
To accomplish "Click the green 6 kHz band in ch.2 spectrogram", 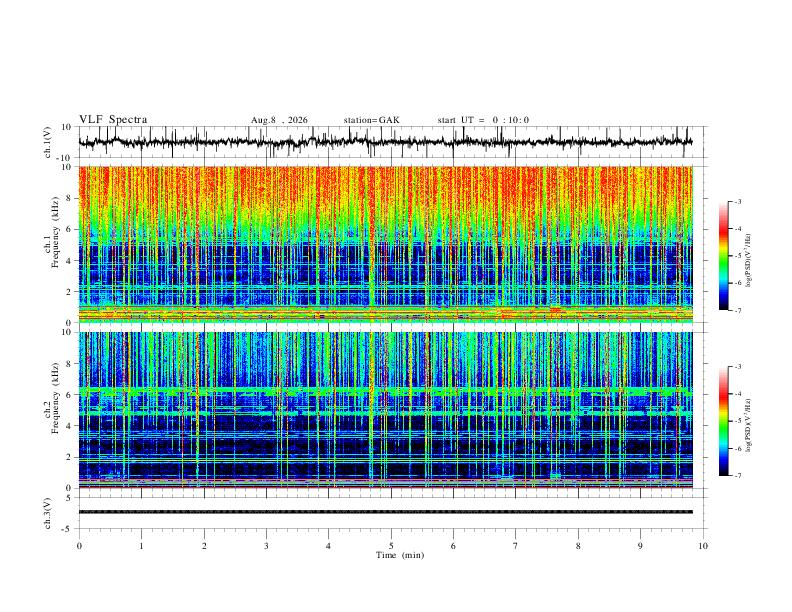I will point(385,391).
